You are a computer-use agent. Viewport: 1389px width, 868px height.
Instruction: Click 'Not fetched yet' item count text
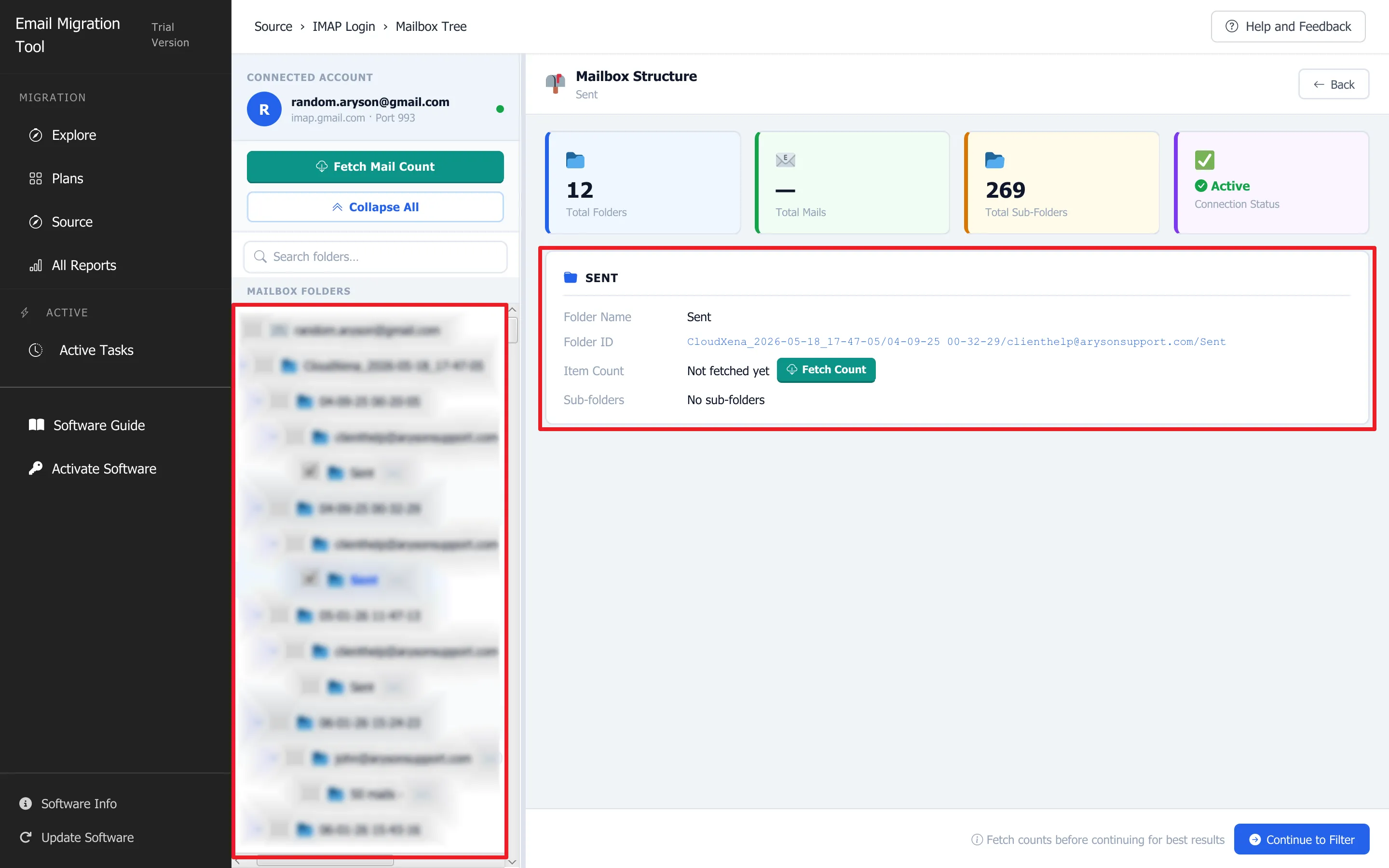728,371
